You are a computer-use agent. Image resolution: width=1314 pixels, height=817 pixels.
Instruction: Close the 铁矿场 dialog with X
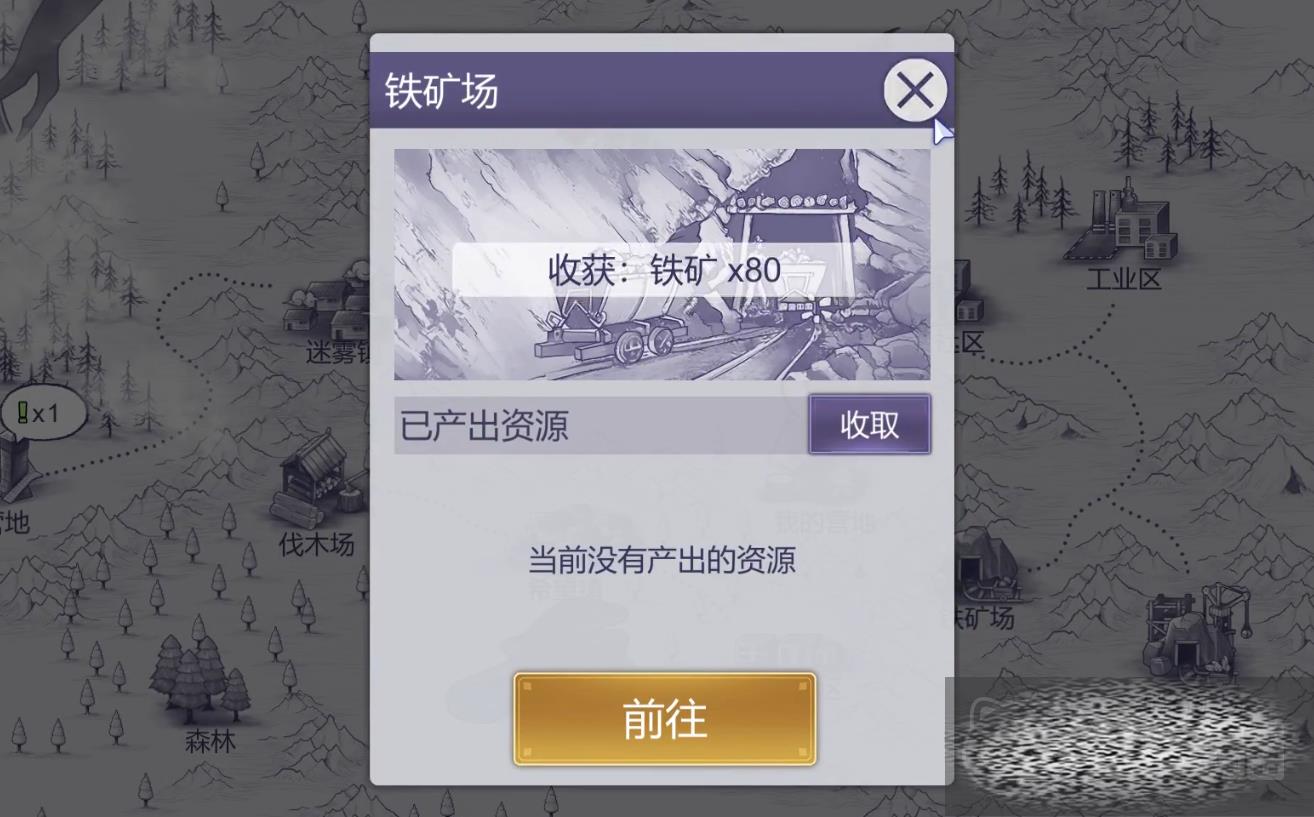(915, 91)
